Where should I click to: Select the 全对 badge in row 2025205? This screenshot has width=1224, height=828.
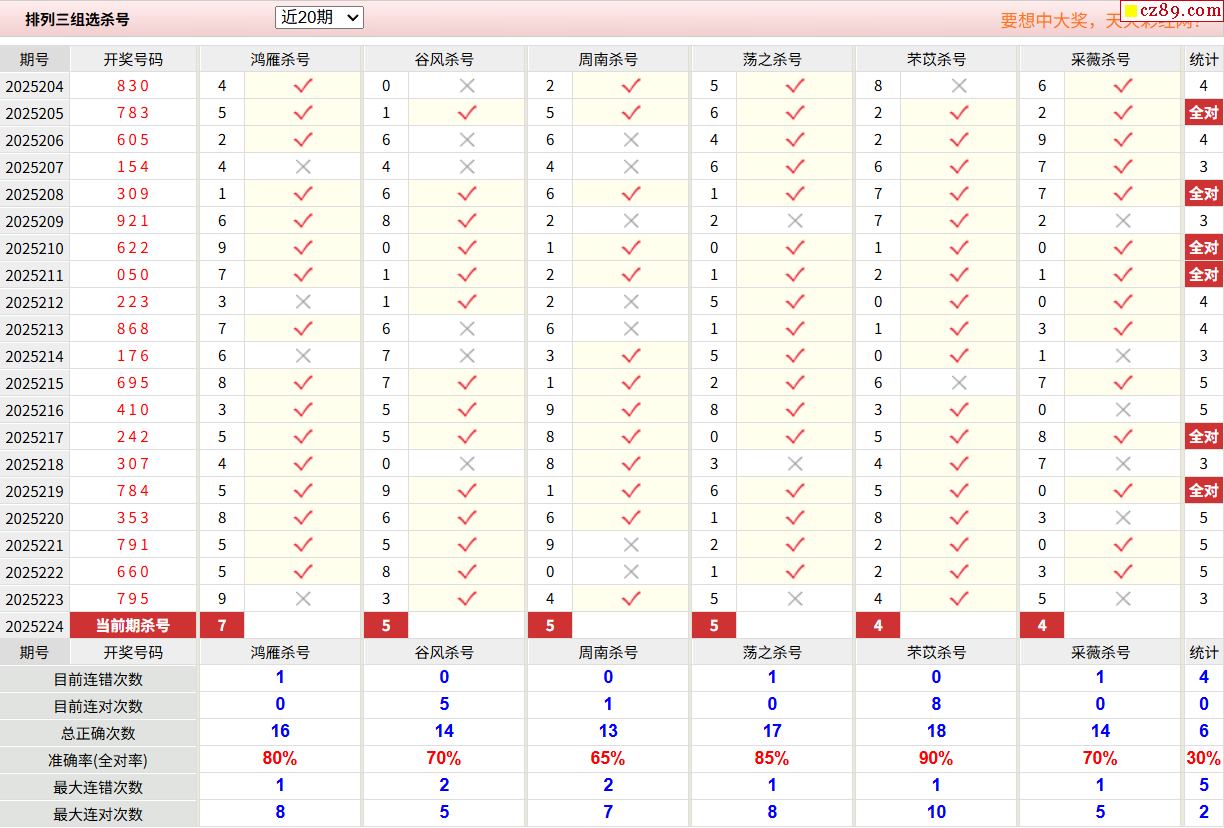1203,113
